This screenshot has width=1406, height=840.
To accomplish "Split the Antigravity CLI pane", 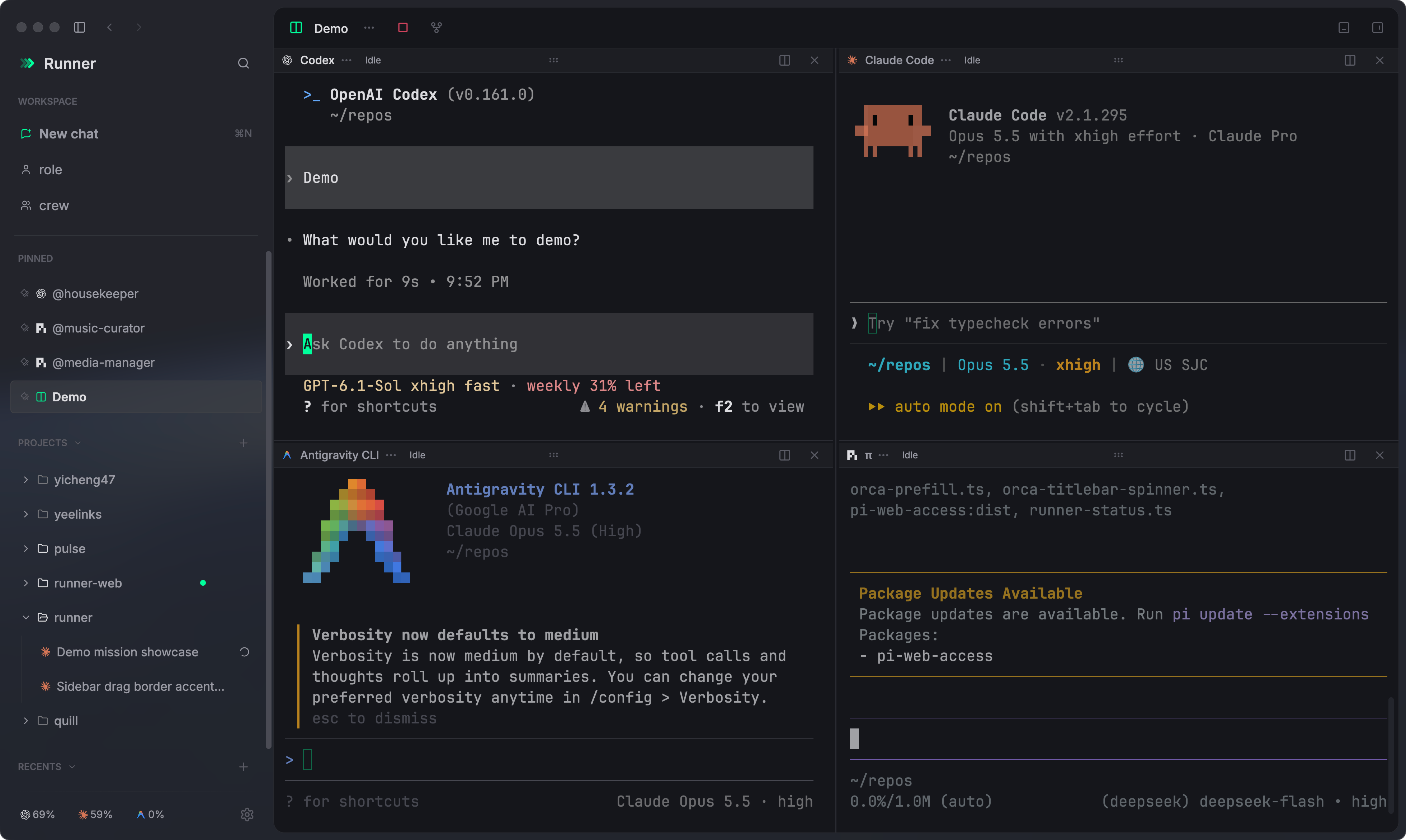I will point(784,455).
